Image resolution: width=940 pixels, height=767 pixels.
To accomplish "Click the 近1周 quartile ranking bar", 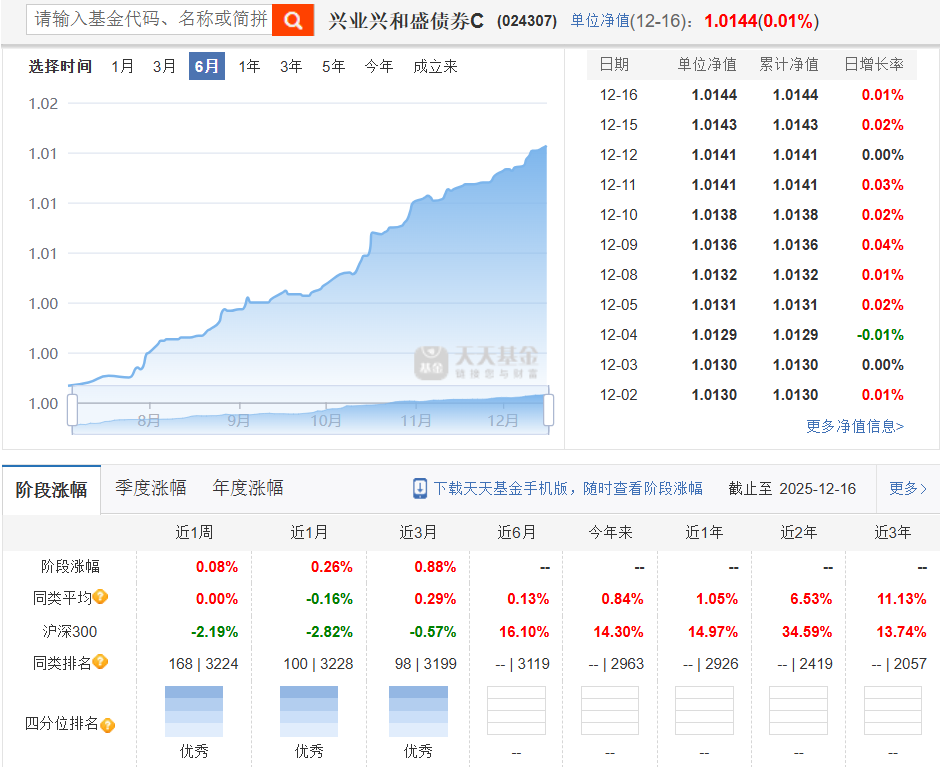I will (x=194, y=711).
